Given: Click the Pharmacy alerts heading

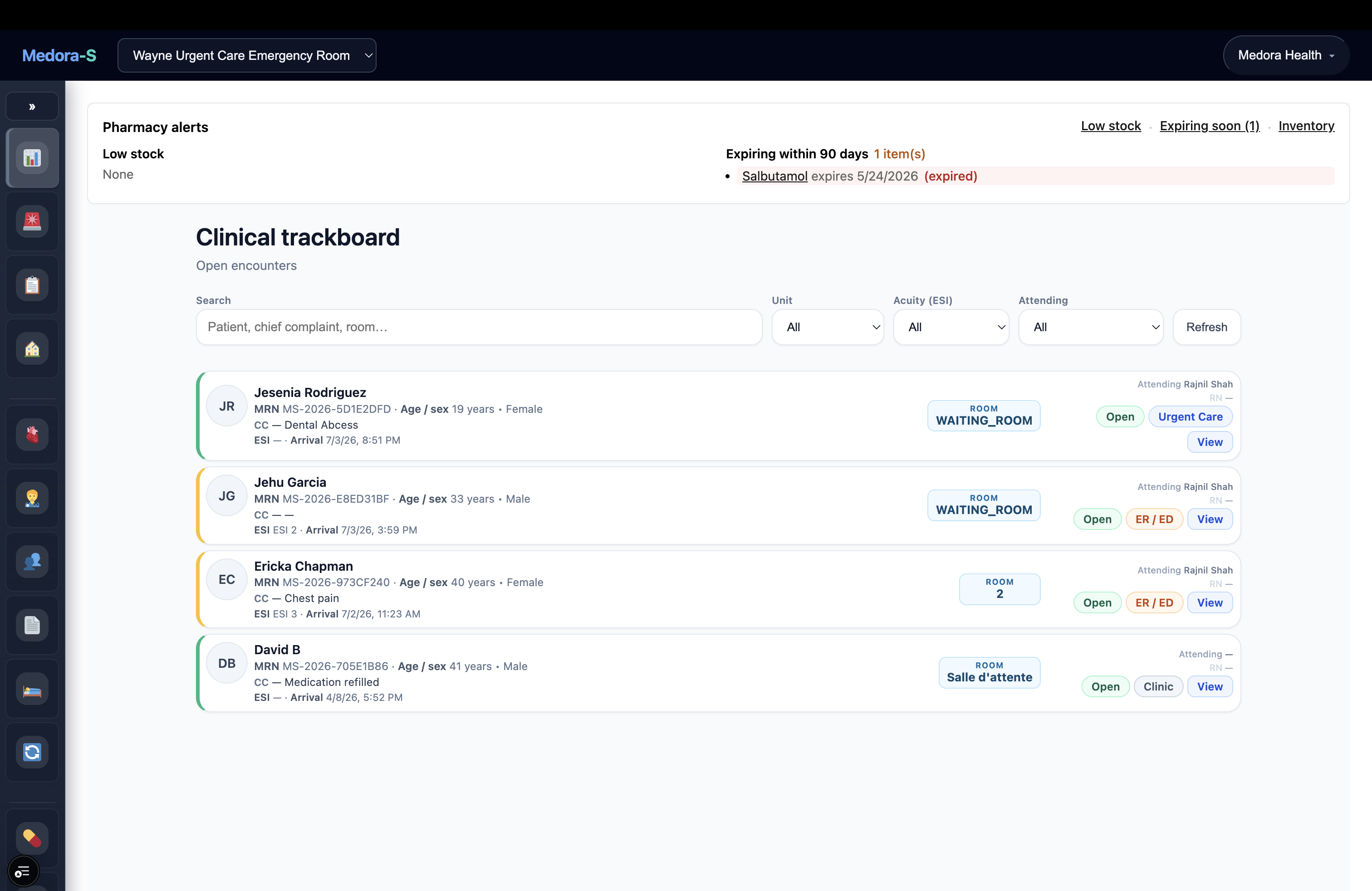Looking at the screenshot, I should click(x=155, y=127).
